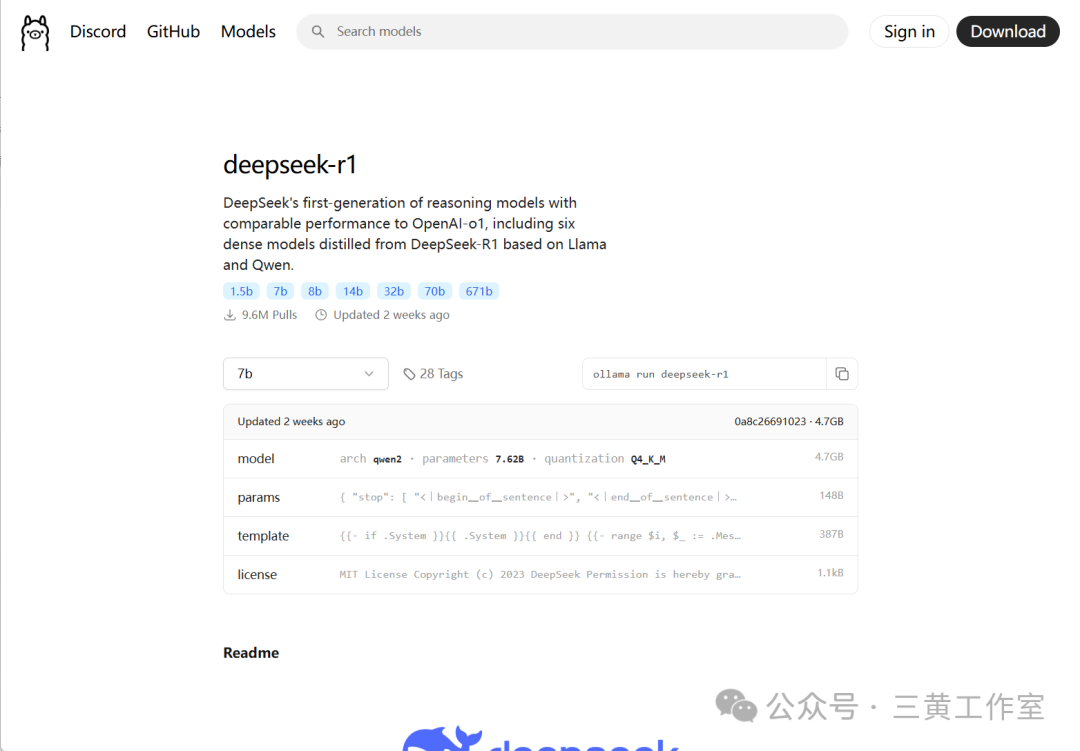Click the tag icon beside 28 Tags
Viewport: 1080px width, 751px height.
click(x=409, y=374)
